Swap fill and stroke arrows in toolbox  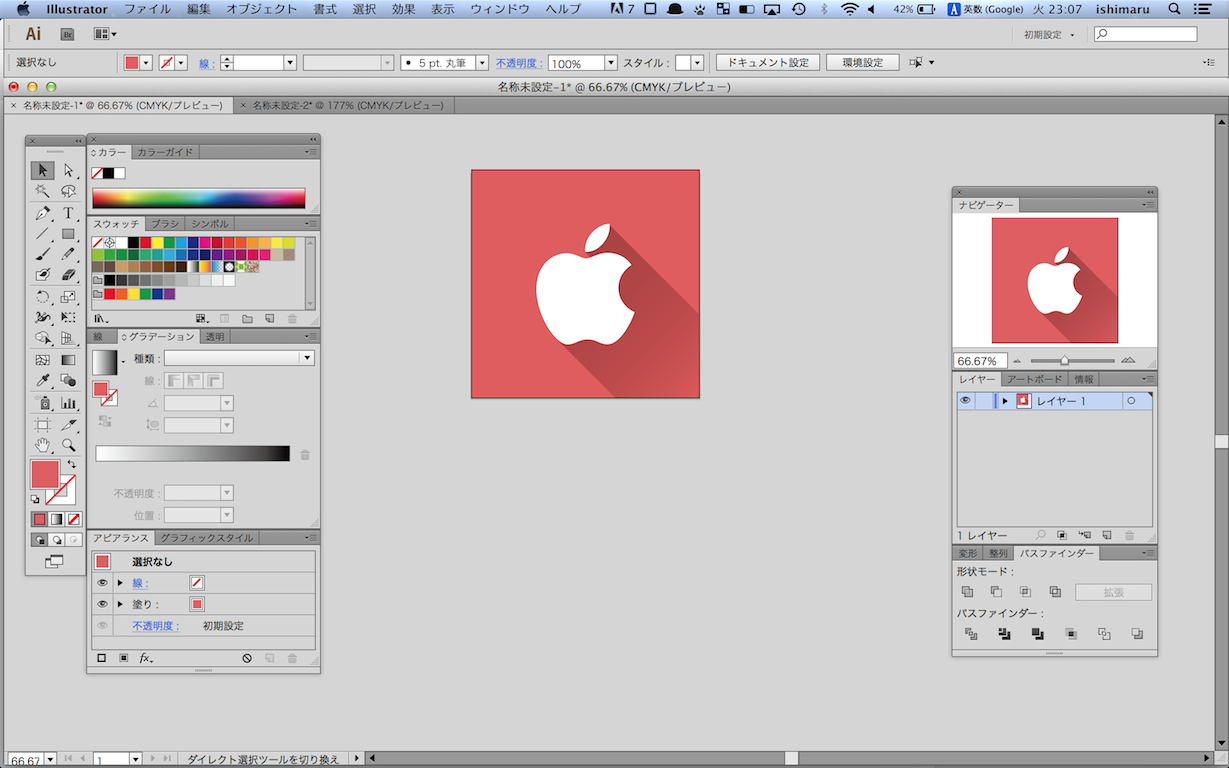pyautogui.click(x=71, y=465)
